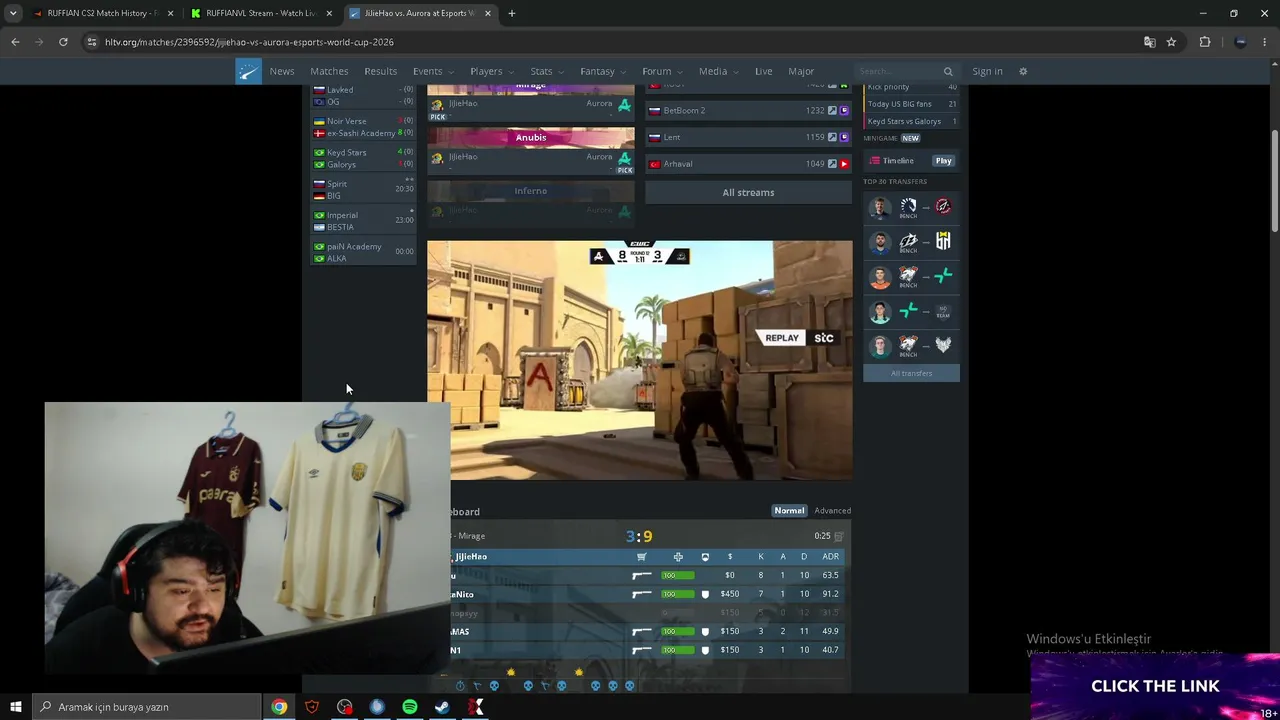Click external link icon on Lent row
1280x720 pixels.
832,137
